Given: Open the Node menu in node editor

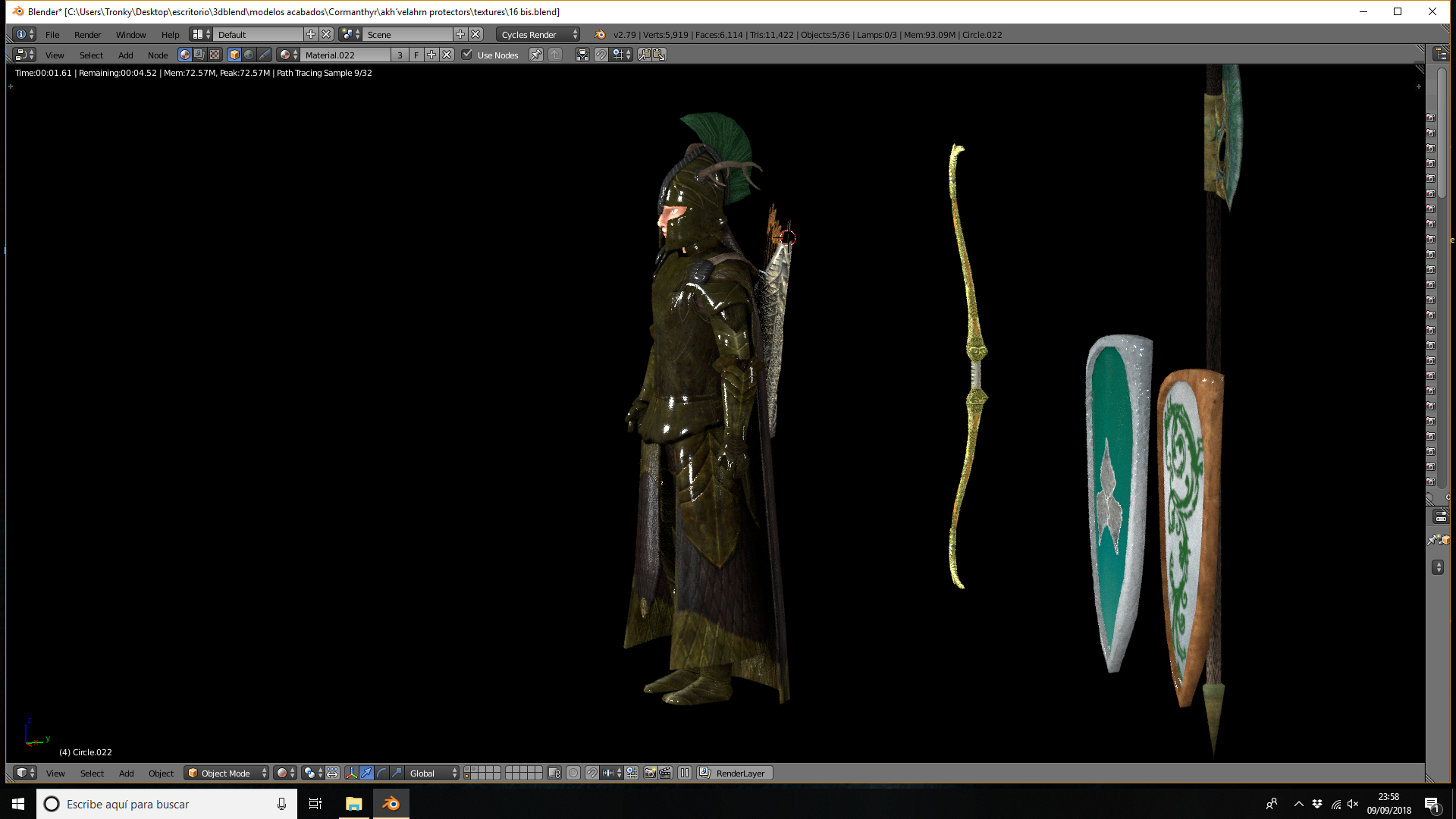Looking at the screenshot, I should tap(158, 55).
